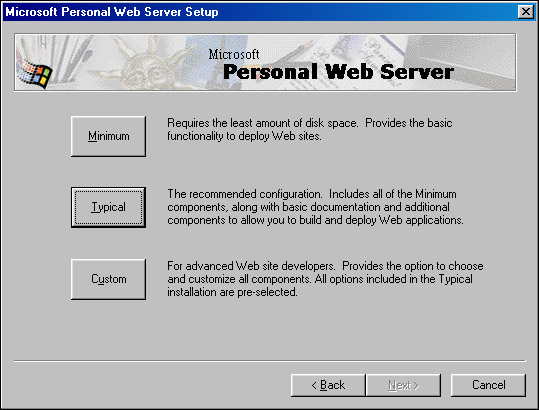Click the dialog title bar text
This screenshot has height=410, width=539.
coord(112,12)
